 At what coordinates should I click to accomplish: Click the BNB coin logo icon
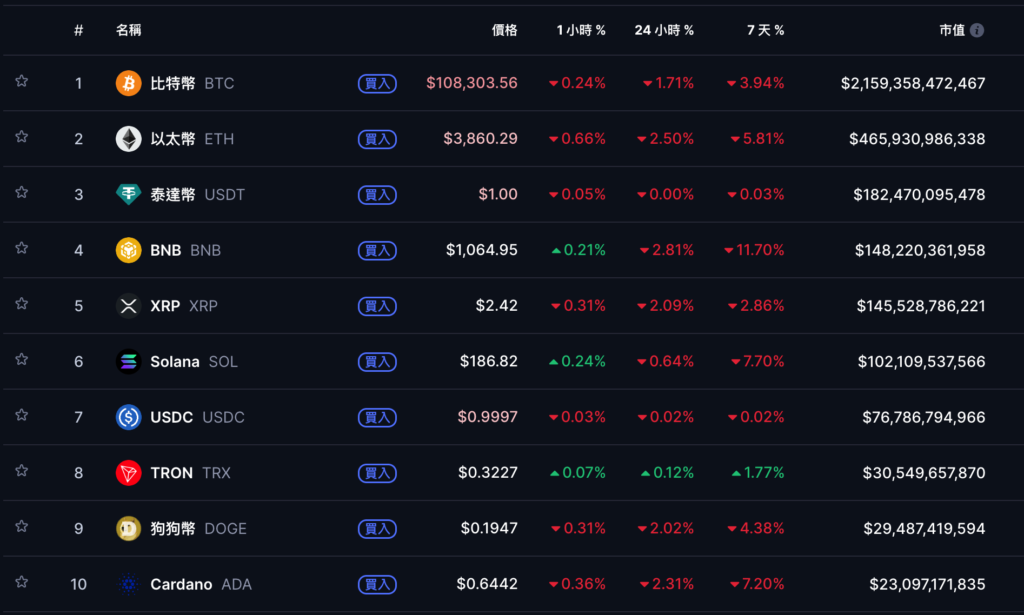pos(128,250)
